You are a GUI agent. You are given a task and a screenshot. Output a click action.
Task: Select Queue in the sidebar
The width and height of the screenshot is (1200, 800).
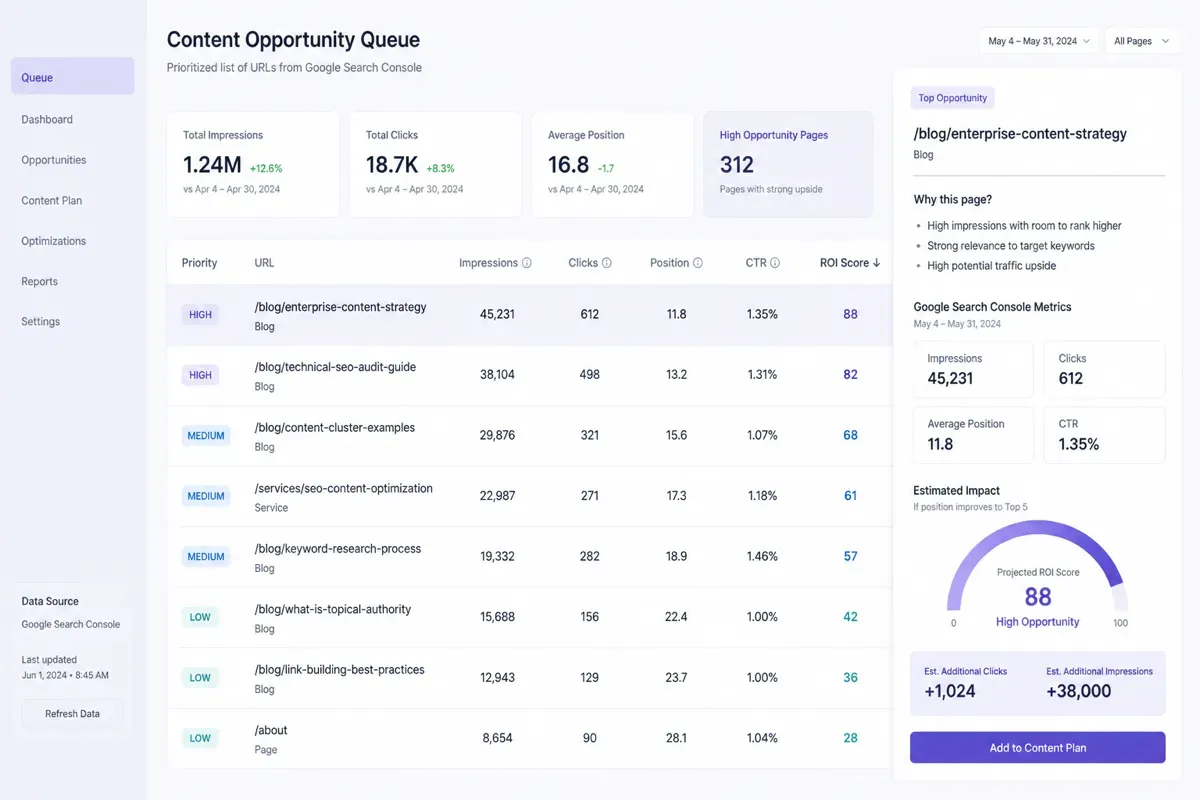(72, 77)
